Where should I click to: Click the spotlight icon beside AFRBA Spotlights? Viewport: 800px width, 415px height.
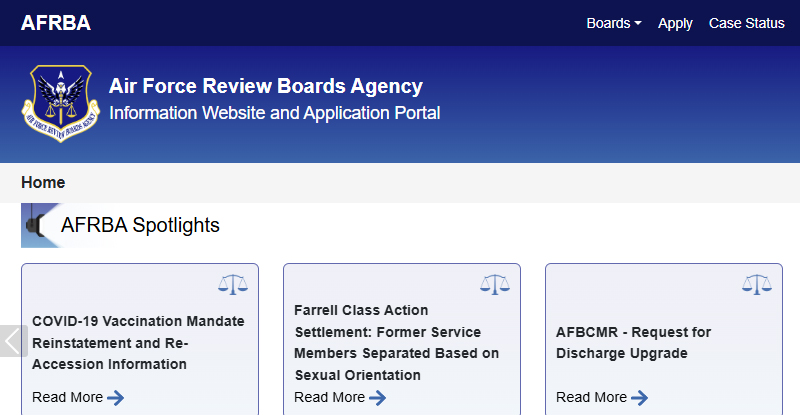38,225
